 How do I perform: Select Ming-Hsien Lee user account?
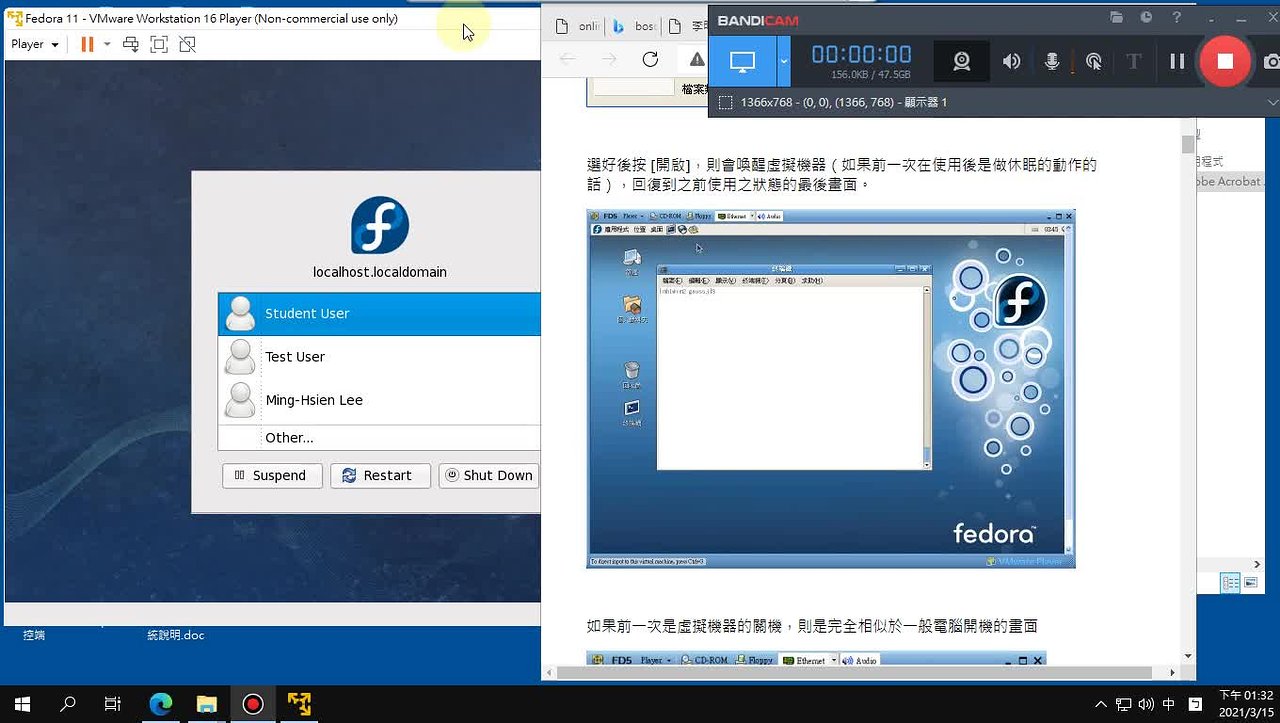coord(379,400)
